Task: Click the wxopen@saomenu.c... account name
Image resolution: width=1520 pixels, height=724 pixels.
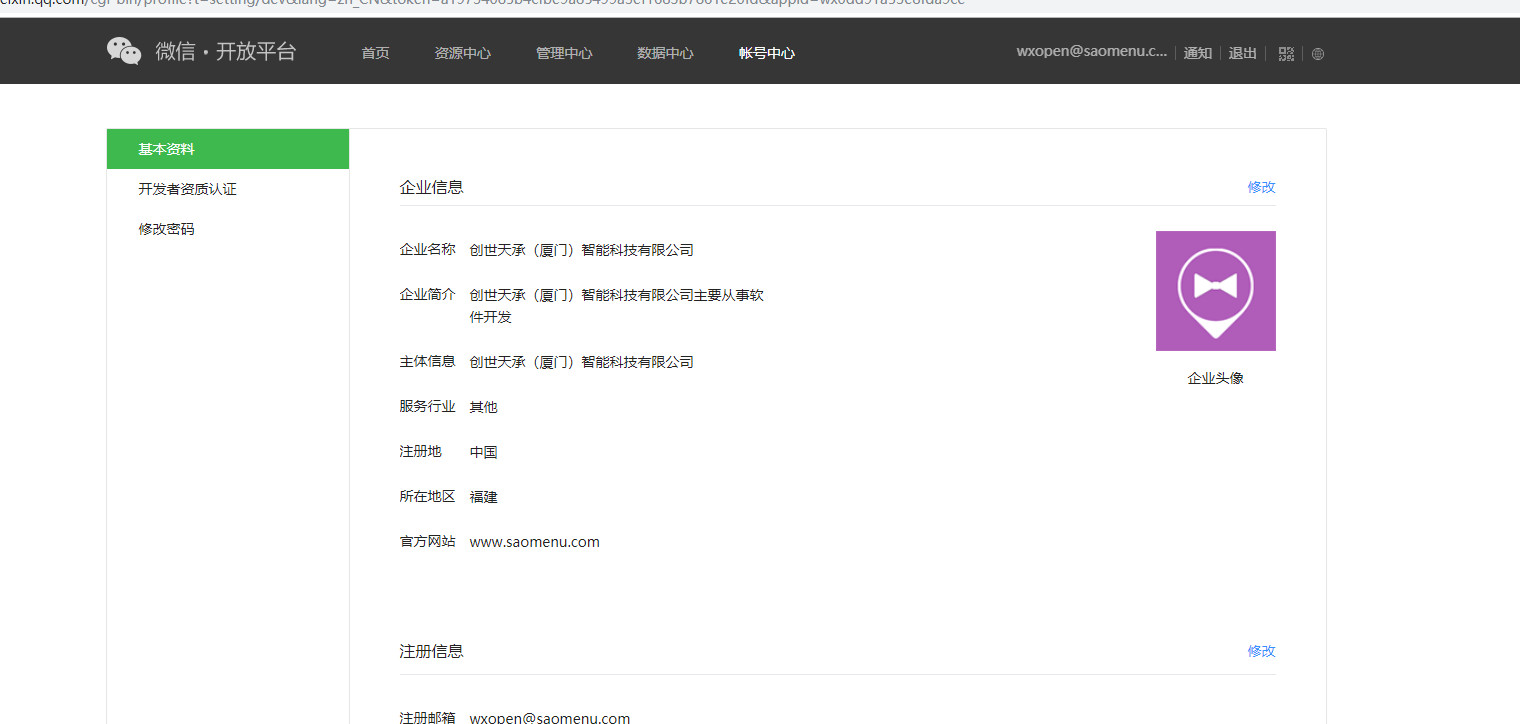Action: point(1092,52)
